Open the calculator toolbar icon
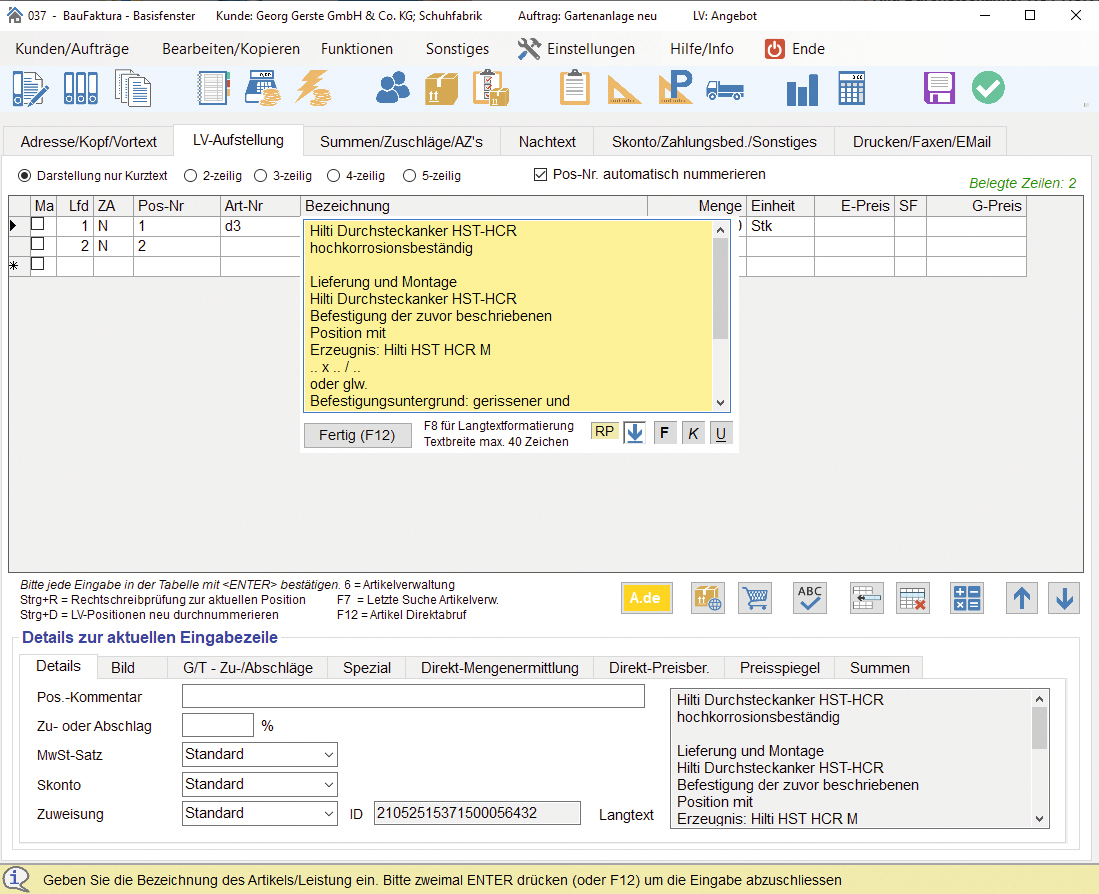The height and width of the screenshot is (894, 1099). pos(852,89)
